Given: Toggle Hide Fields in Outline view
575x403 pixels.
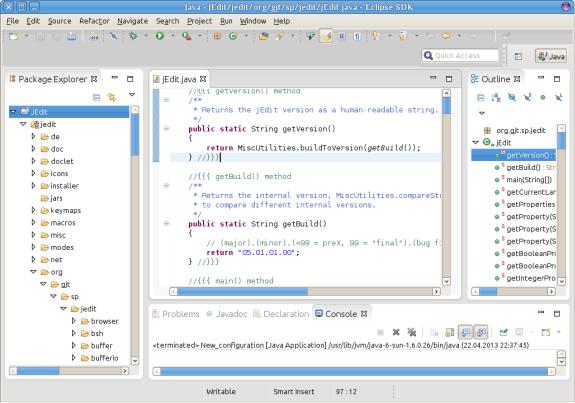Looking at the screenshot, I should click(x=512, y=98).
